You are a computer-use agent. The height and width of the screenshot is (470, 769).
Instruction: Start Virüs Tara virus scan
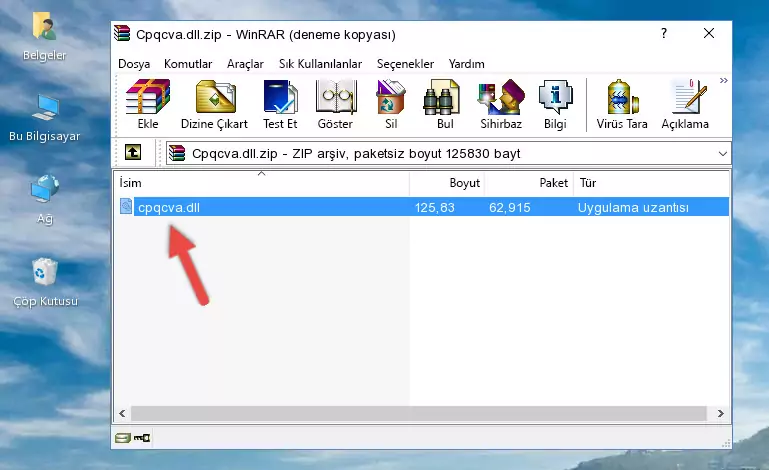click(x=622, y=104)
